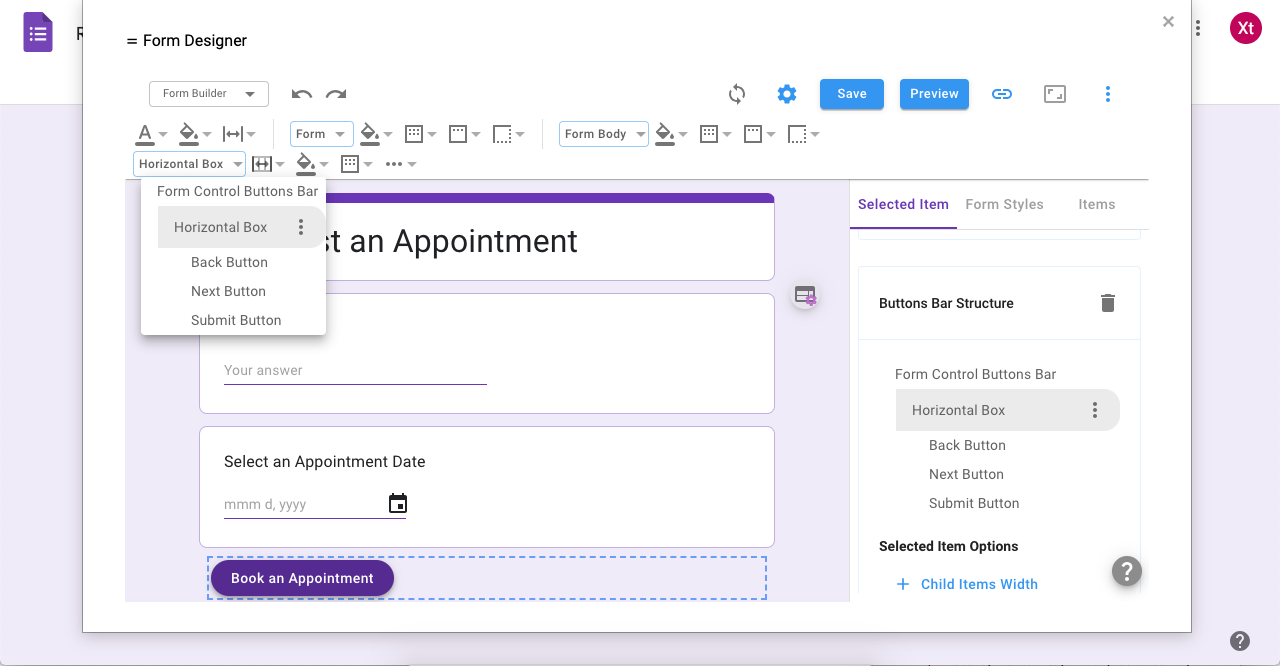This screenshot has height=666, width=1280.
Task: Click the Your answer text field
Action: click(x=355, y=371)
